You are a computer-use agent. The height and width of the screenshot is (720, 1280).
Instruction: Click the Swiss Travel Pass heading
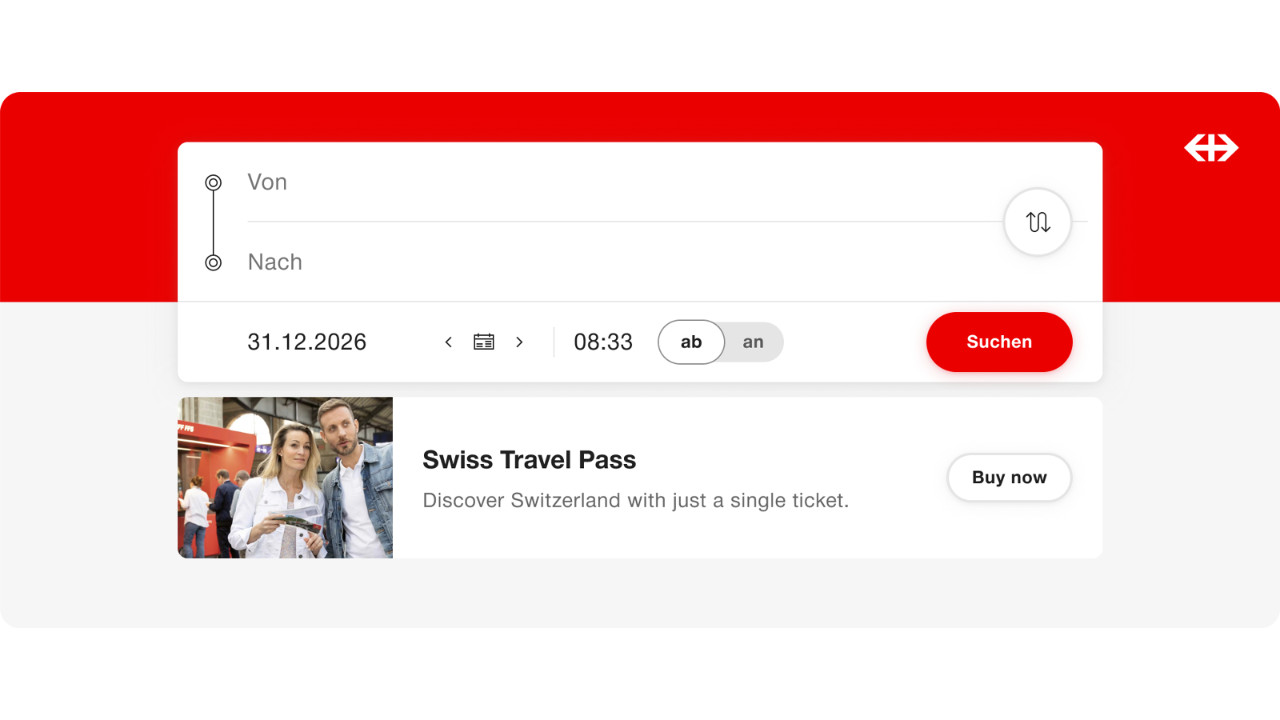pos(529,460)
